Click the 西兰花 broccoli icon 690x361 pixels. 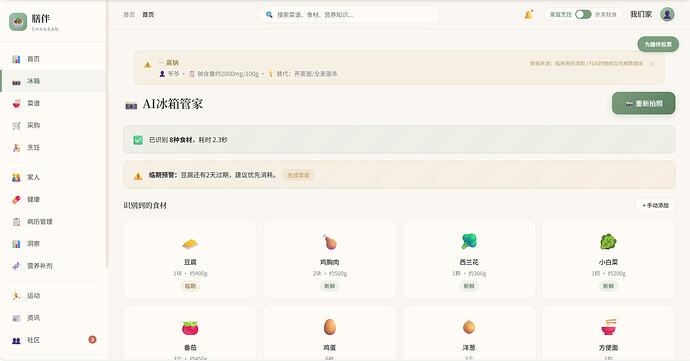point(469,241)
